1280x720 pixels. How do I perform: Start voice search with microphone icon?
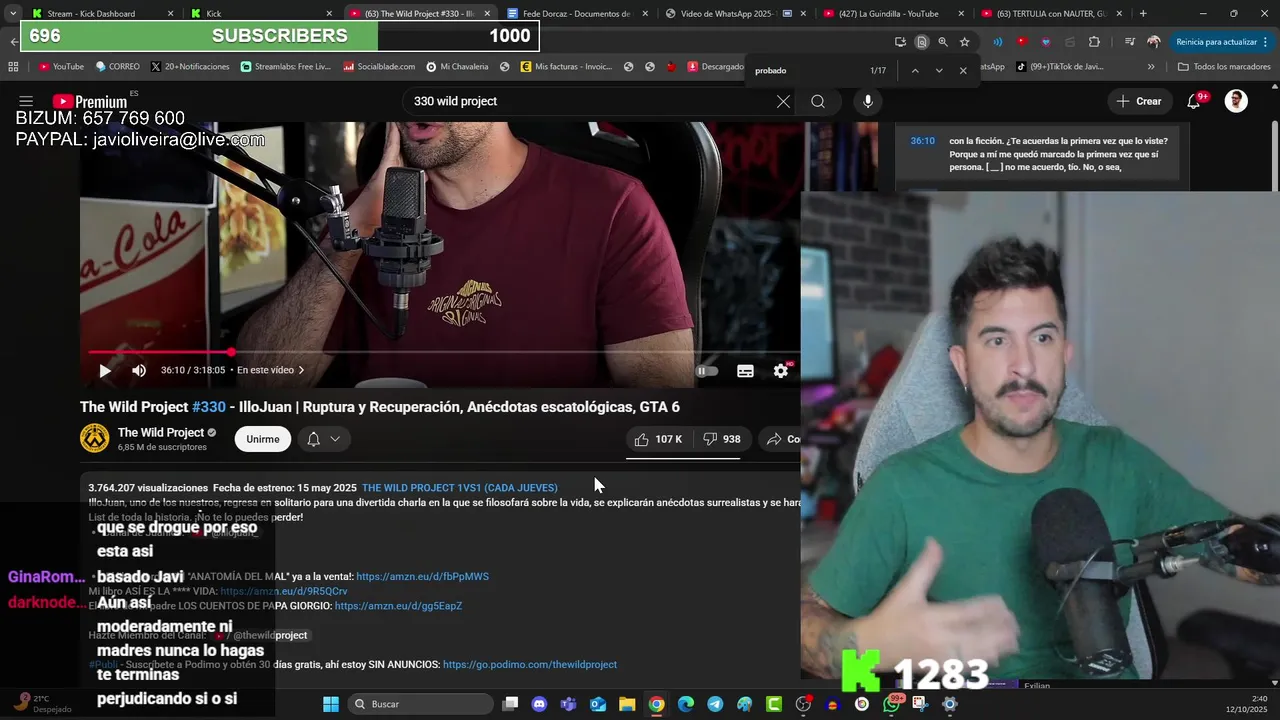pyautogui.click(x=868, y=101)
